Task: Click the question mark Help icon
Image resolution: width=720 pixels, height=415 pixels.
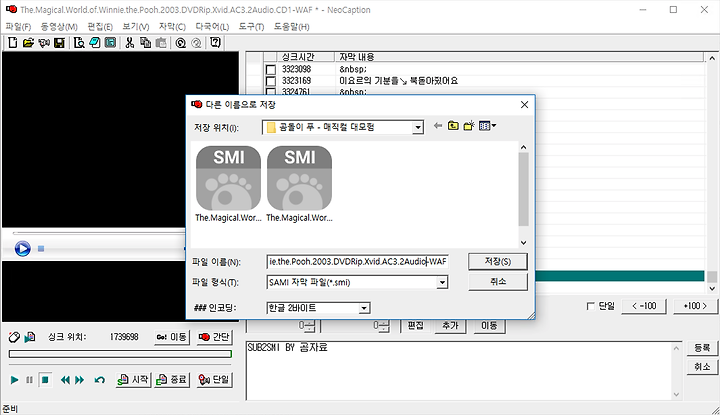Action: click(215, 43)
